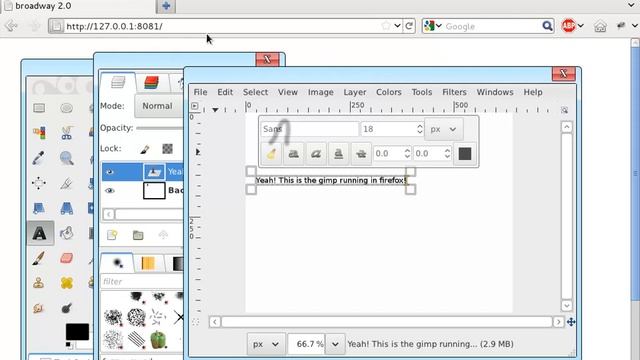Image resolution: width=640 pixels, height=360 pixels.
Task: Select the Bucket Fill tool
Action: coord(67,233)
